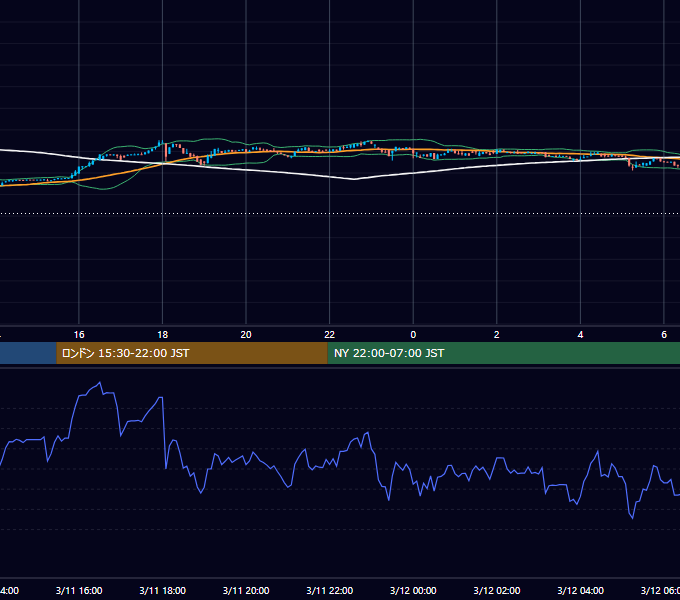Click the 3/12 02:00 time label
Screen dimensions: 680x600
(497, 590)
